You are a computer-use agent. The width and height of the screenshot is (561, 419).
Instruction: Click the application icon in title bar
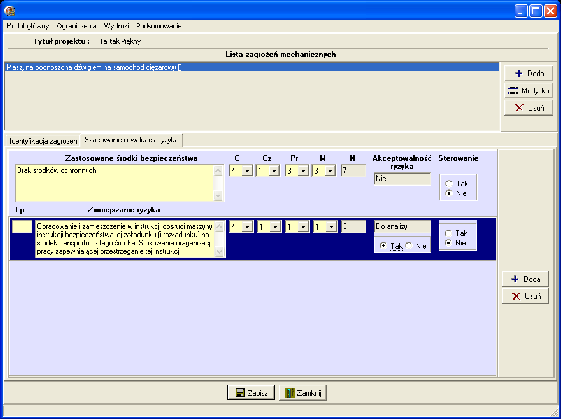10,11
